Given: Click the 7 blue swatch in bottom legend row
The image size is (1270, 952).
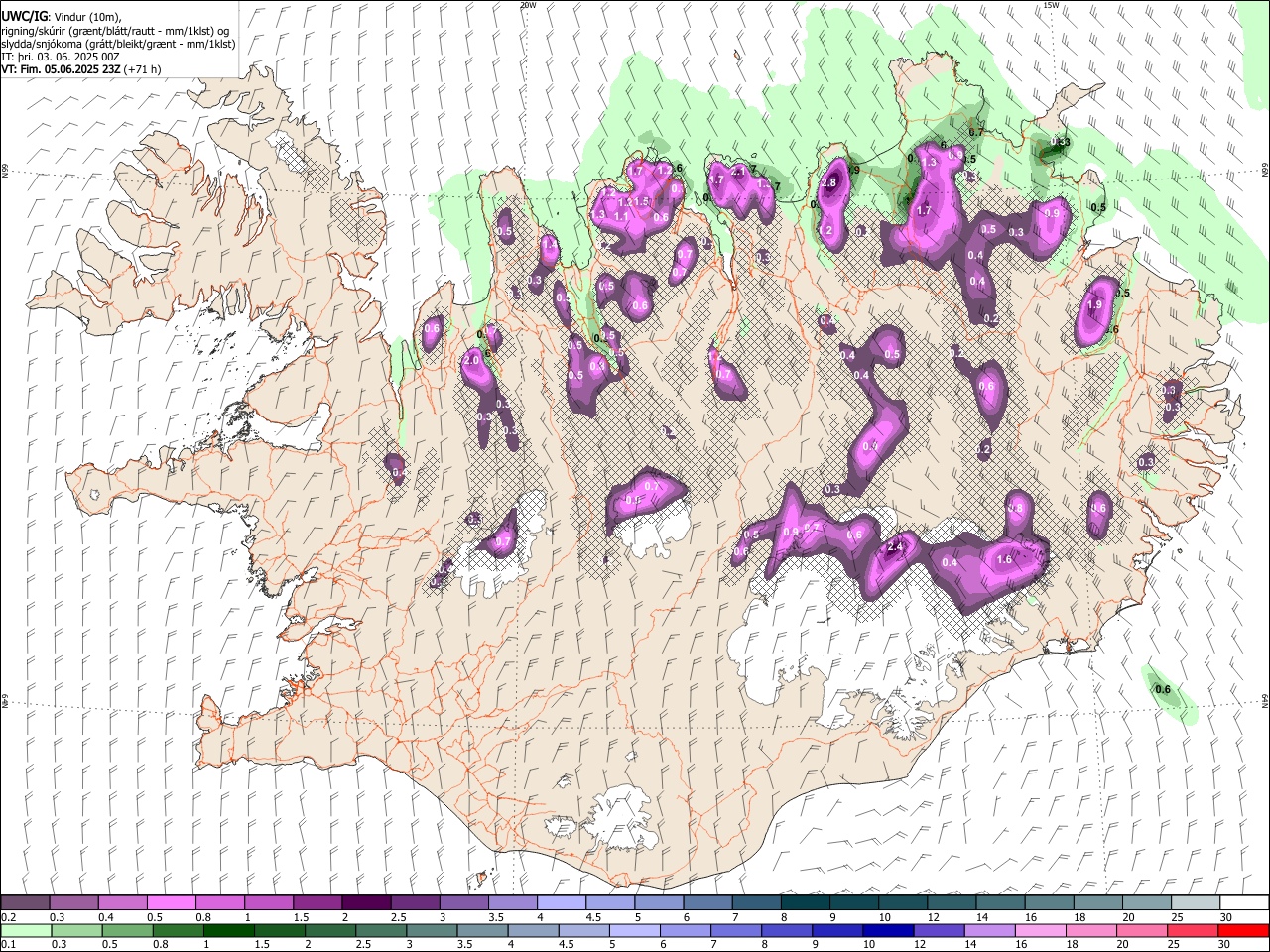Looking at the screenshot, I should pyautogui.click(x=735, y=930).
